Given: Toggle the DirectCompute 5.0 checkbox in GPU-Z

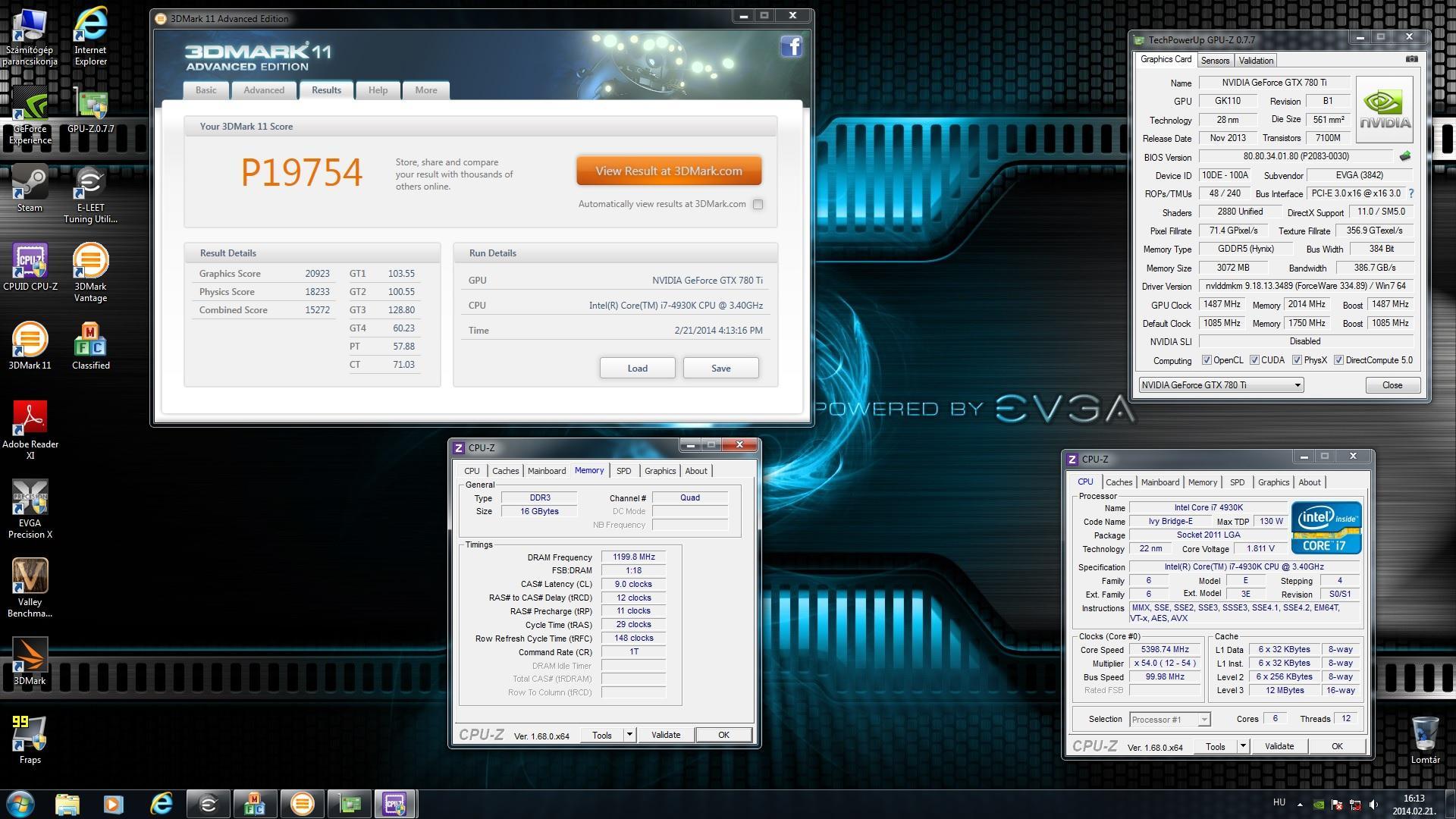Looking at the screenshot, I should click(x=1338, y=360).
